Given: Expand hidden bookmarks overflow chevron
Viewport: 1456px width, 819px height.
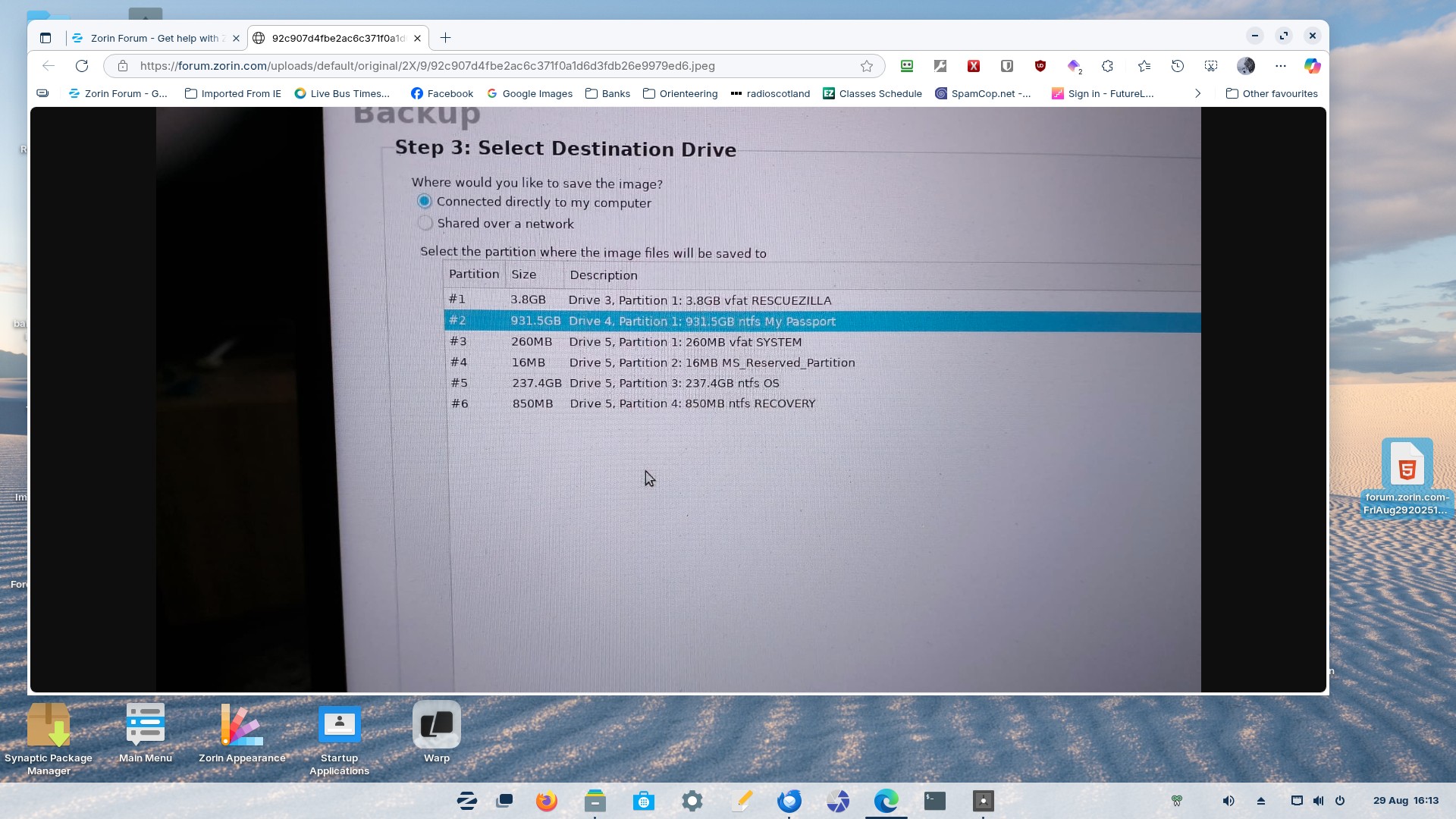Looking at the screenshot, I should (1197, 93).
